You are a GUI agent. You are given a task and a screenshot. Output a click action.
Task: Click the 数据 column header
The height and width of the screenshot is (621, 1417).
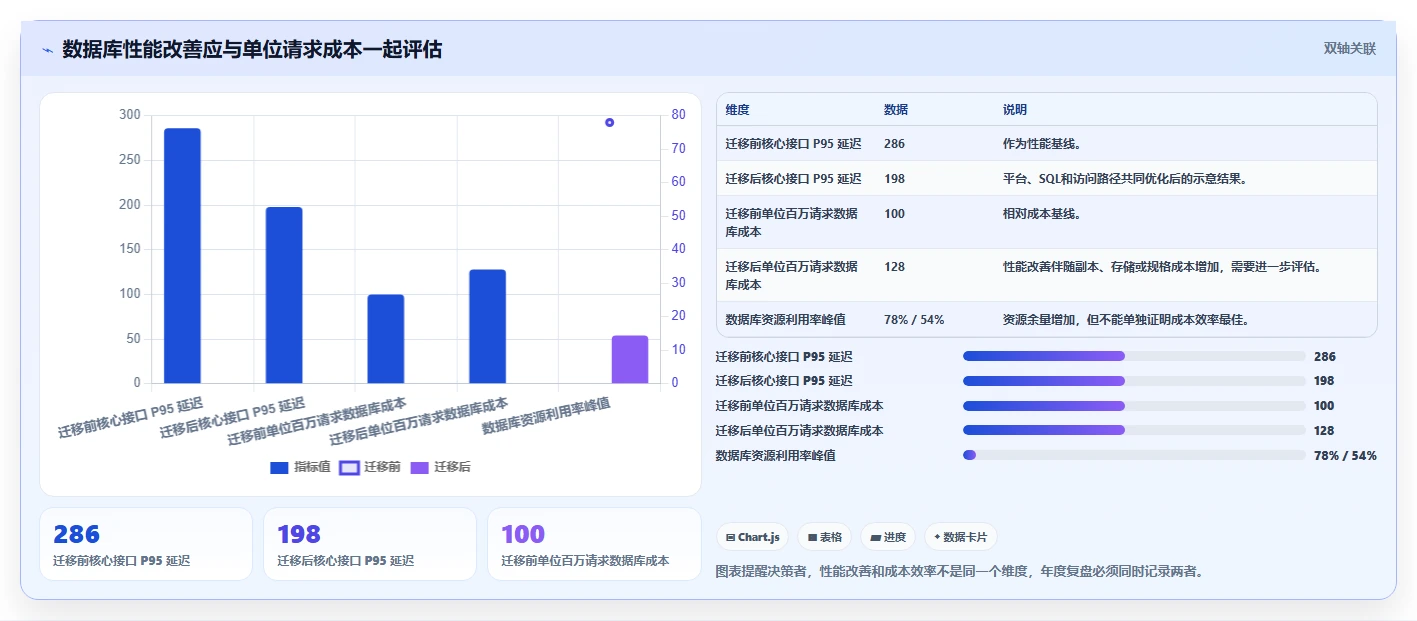(x=896, y=110)
